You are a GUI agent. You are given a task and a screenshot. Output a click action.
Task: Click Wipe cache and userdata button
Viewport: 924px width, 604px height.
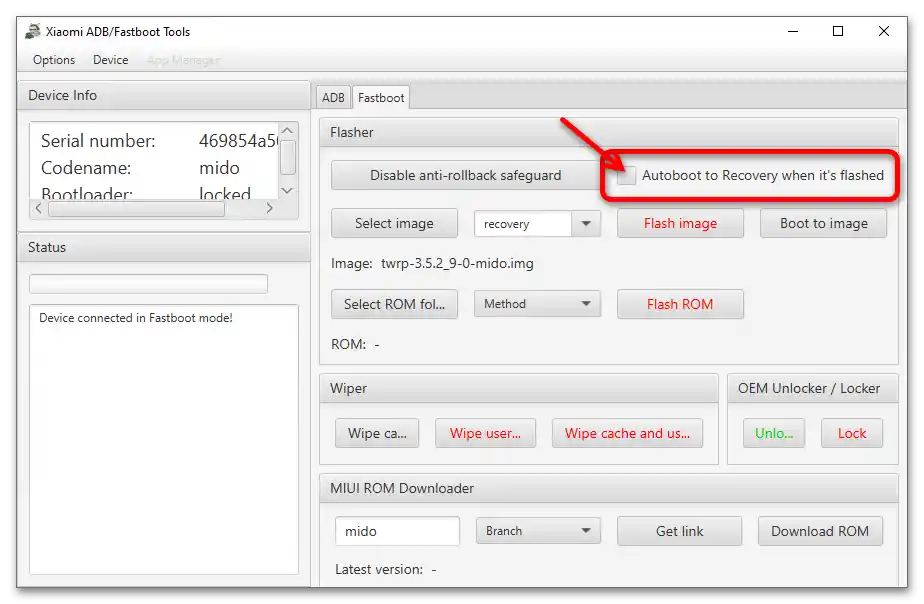627,433
